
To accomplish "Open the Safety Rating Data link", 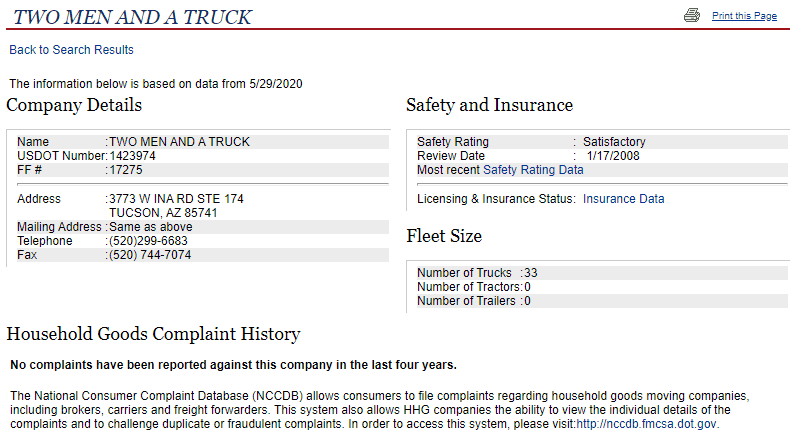I will point(533,170).
